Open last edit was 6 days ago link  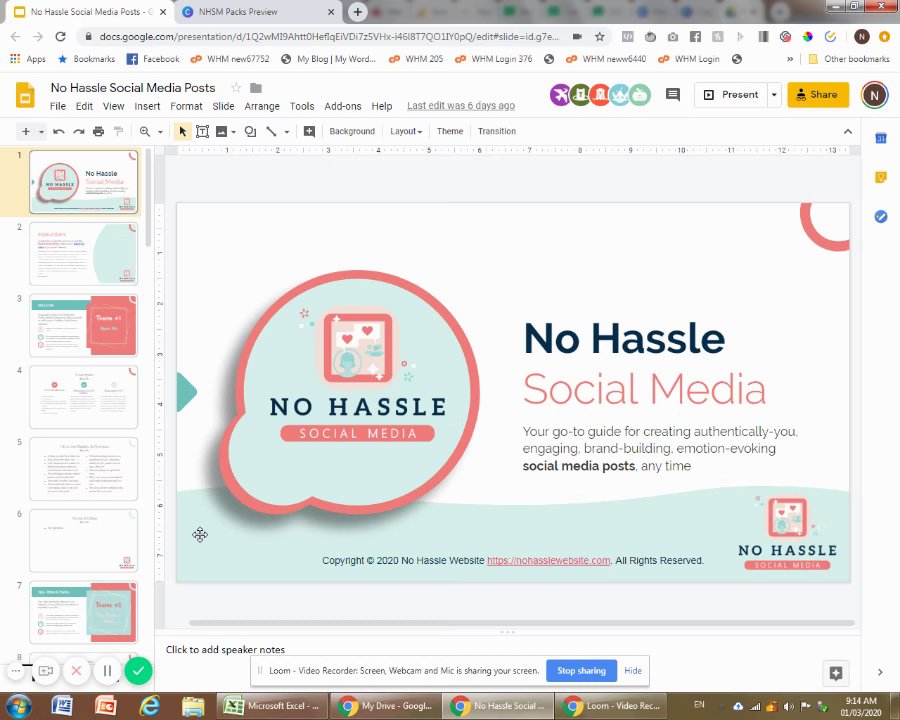pyautogui.click(x=461, y=106)
